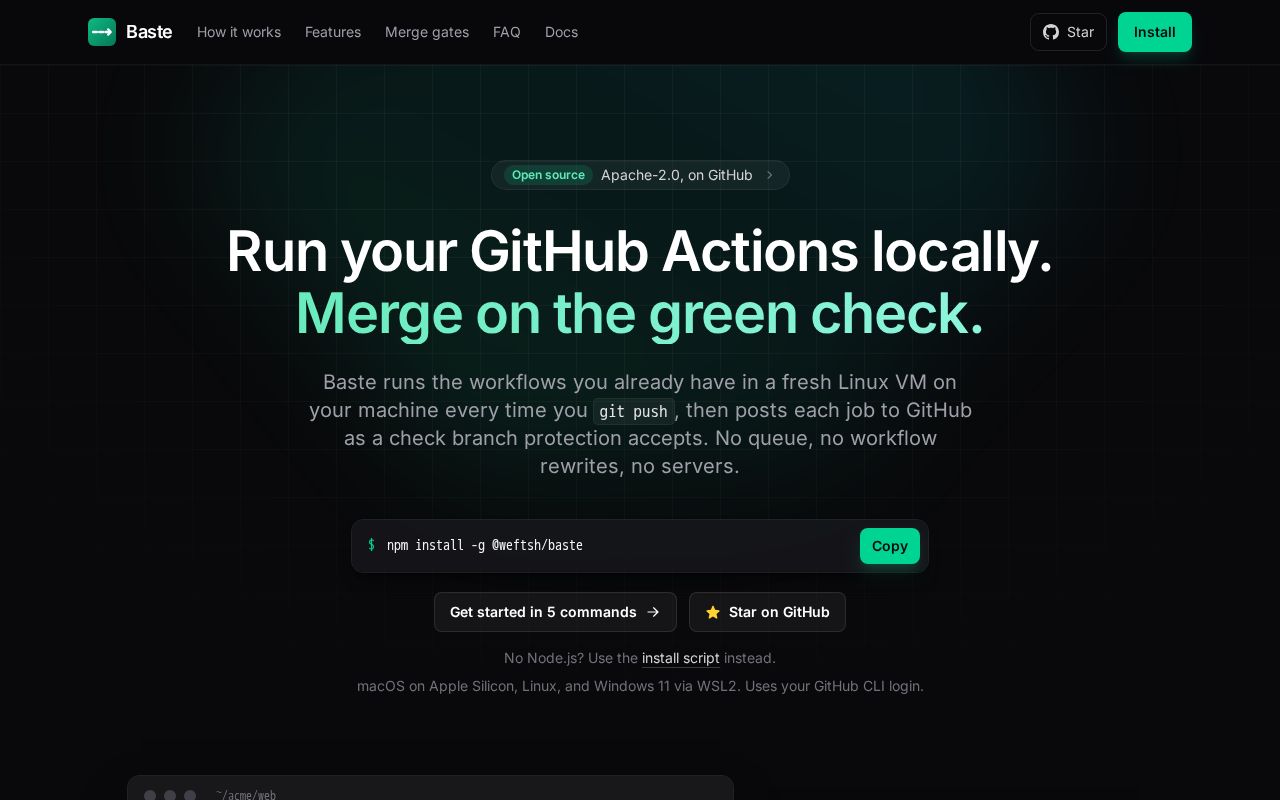This screenshot has height=800, width=1280.
Task: Click the green dollar prompt symbol
Action: (371, 545)
